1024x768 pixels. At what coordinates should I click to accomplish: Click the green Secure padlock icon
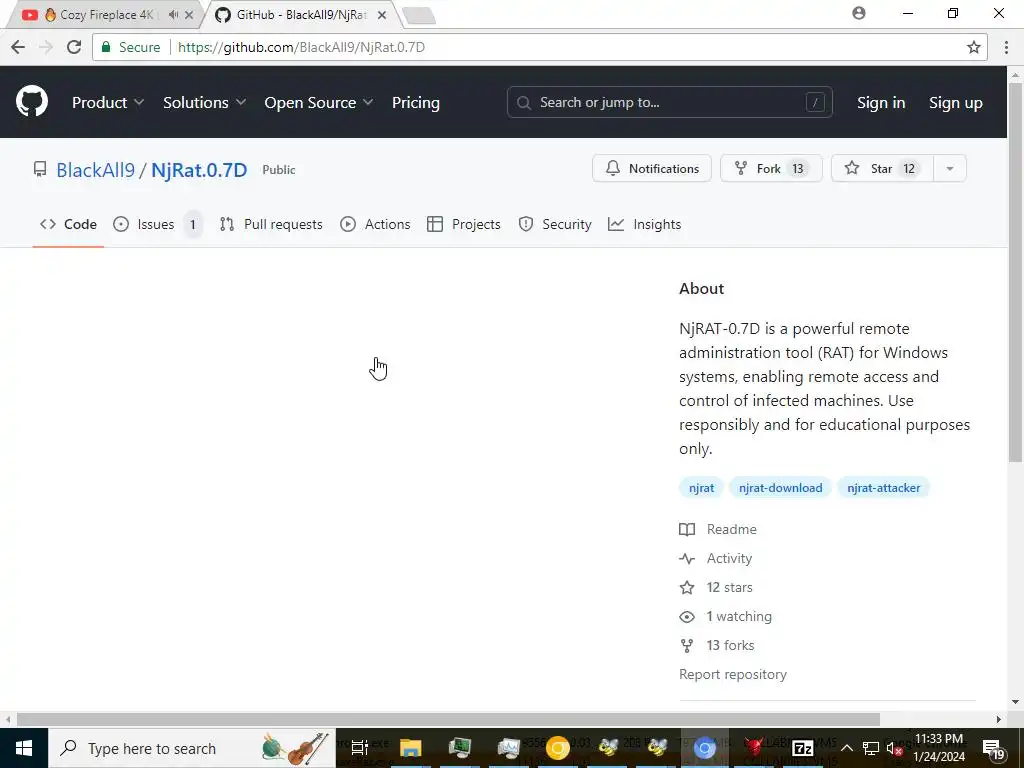pyautogui.click(x=106, y=47)
